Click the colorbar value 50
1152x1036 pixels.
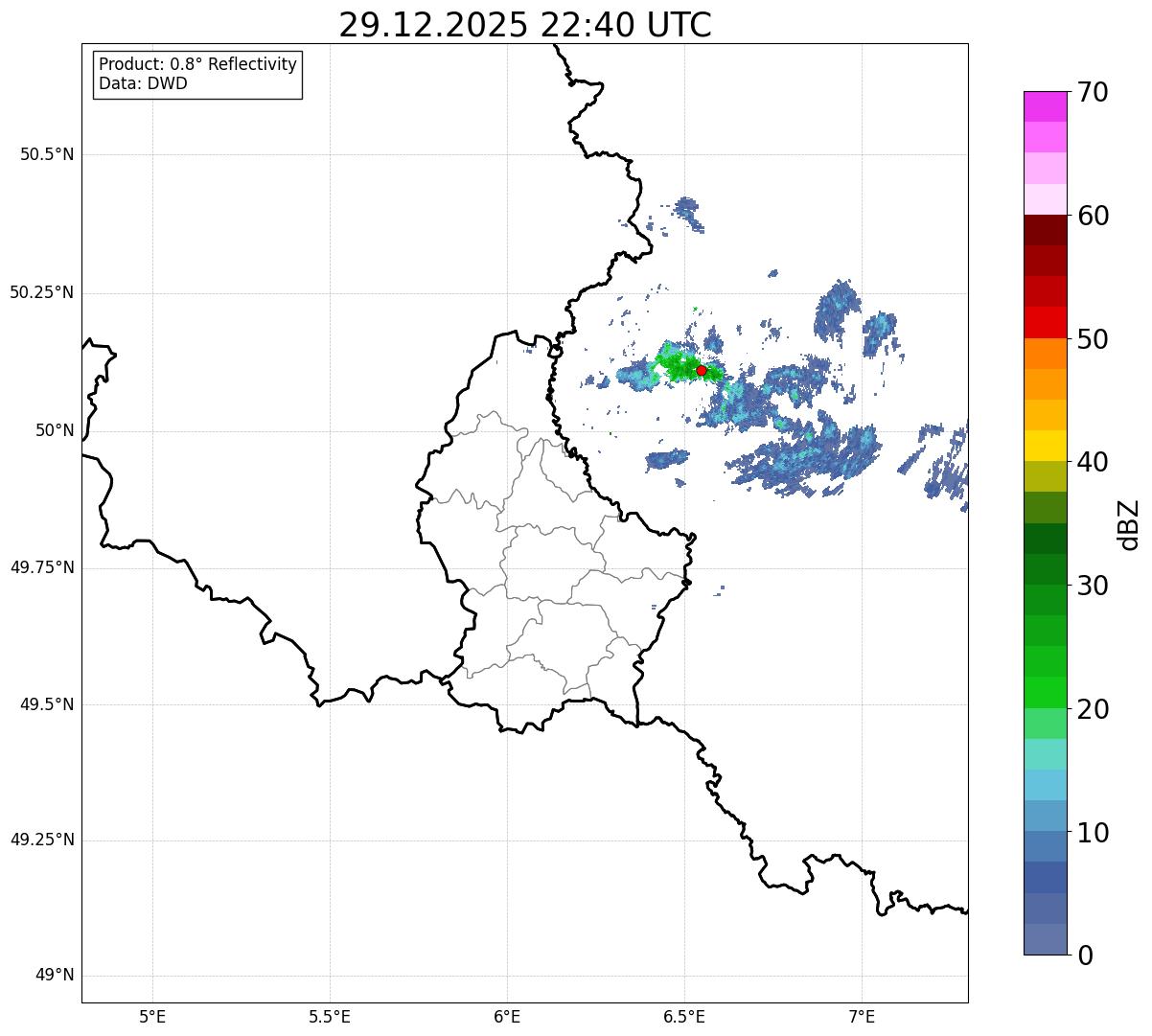[x=1093, y=339]
